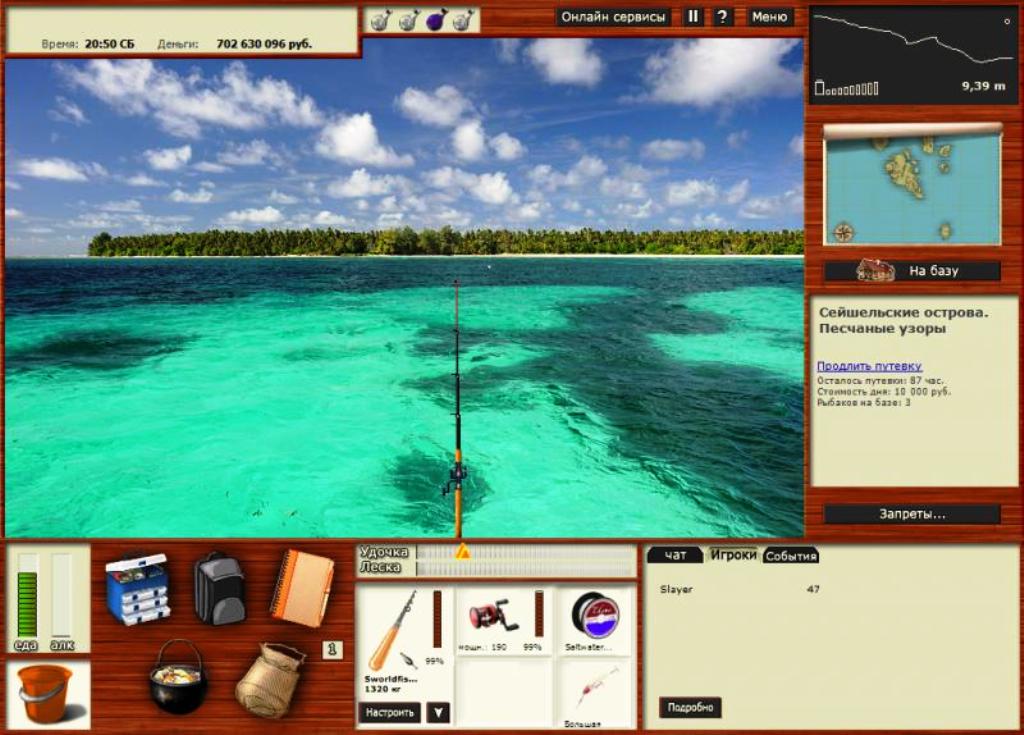The width and height of the screenshot is (1024, 735).
Task: Switch to the События tab
Action: coord(791,556)
